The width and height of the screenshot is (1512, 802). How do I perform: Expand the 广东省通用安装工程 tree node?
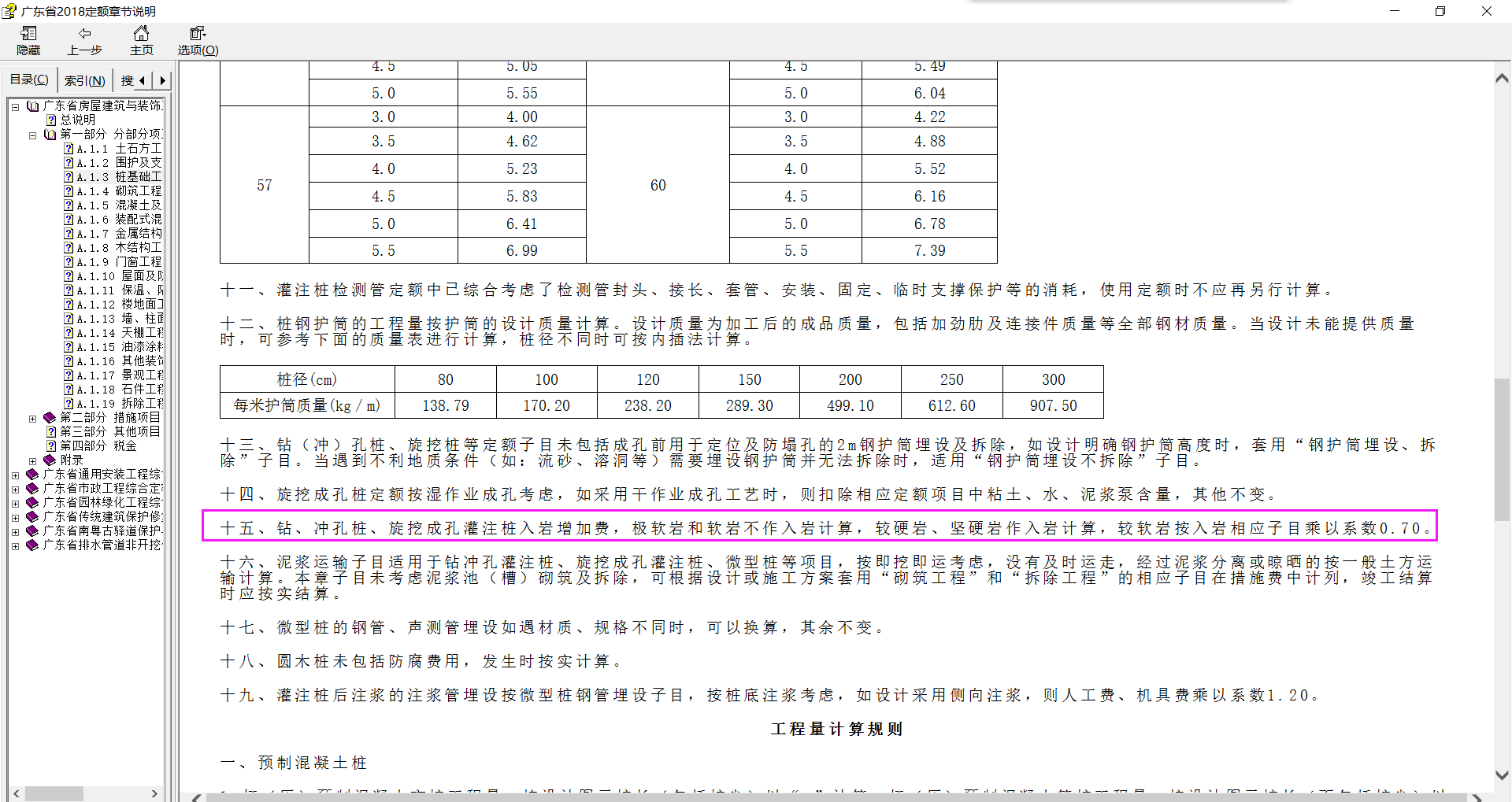pyautogui.click(x=15, y=474)
